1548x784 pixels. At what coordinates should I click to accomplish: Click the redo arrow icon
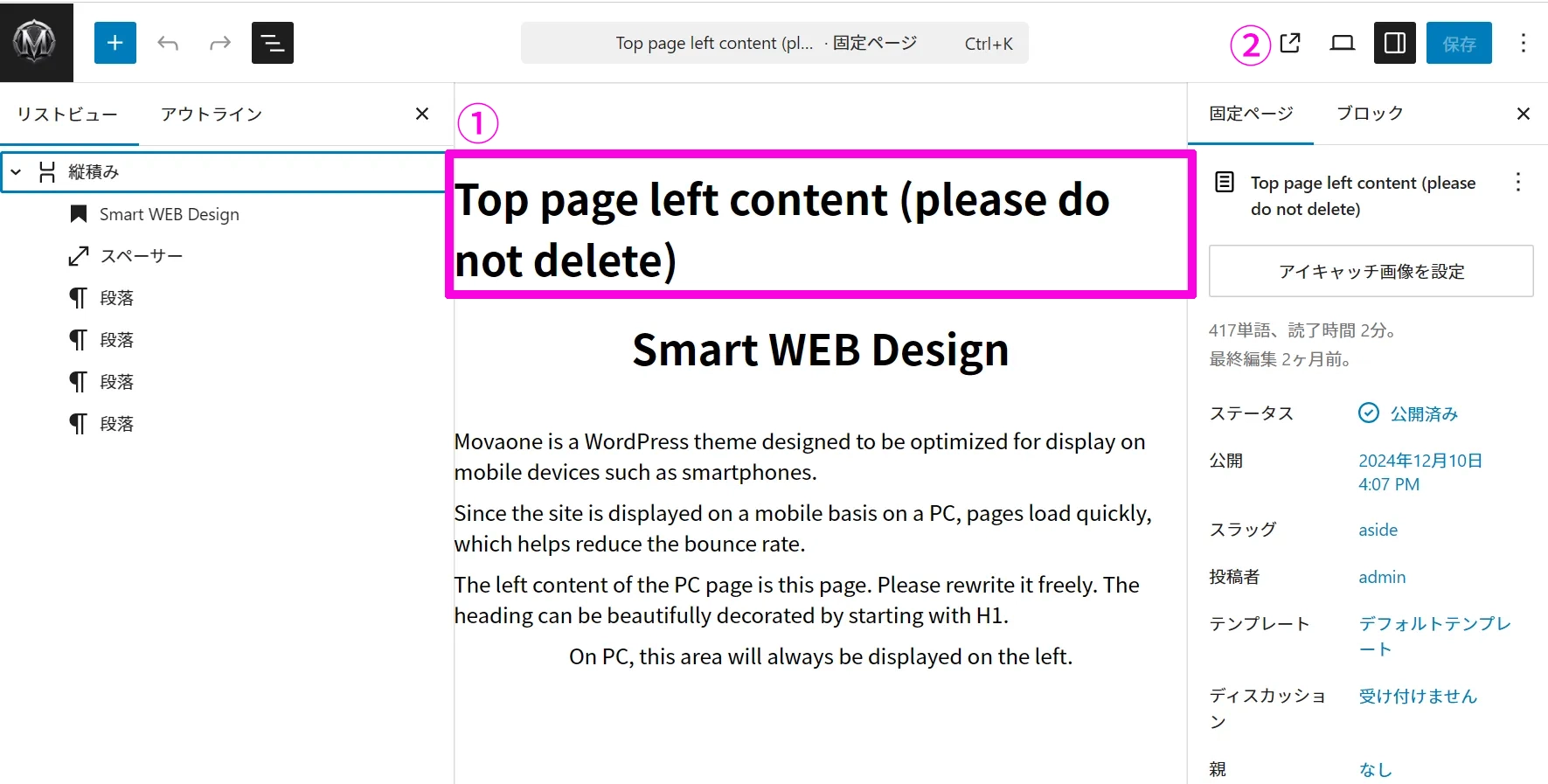(220, 43)
